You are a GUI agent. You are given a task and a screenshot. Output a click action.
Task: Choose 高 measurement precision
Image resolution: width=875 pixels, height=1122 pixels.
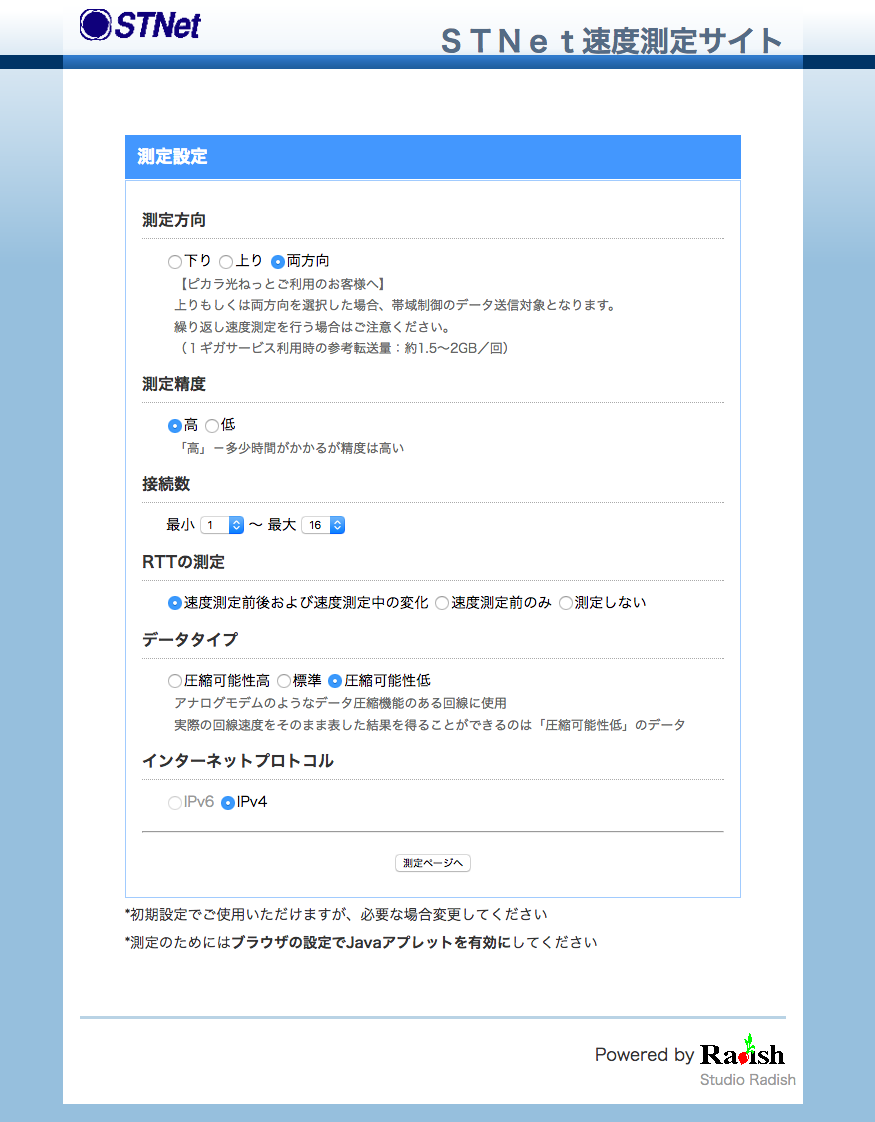pos(175,426)
